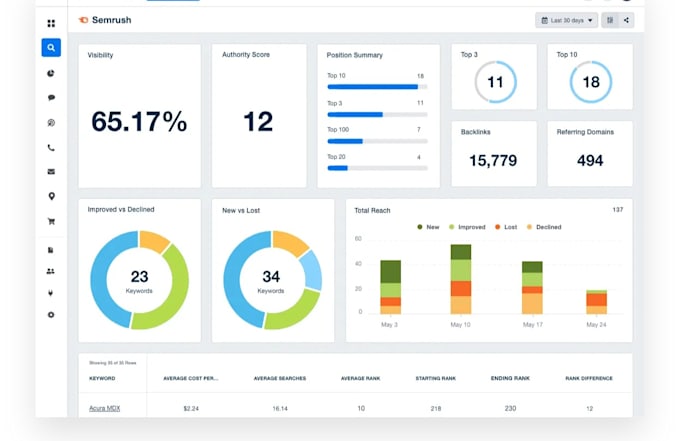Sort by AVERAGE RANK column header

pos(360,378)
